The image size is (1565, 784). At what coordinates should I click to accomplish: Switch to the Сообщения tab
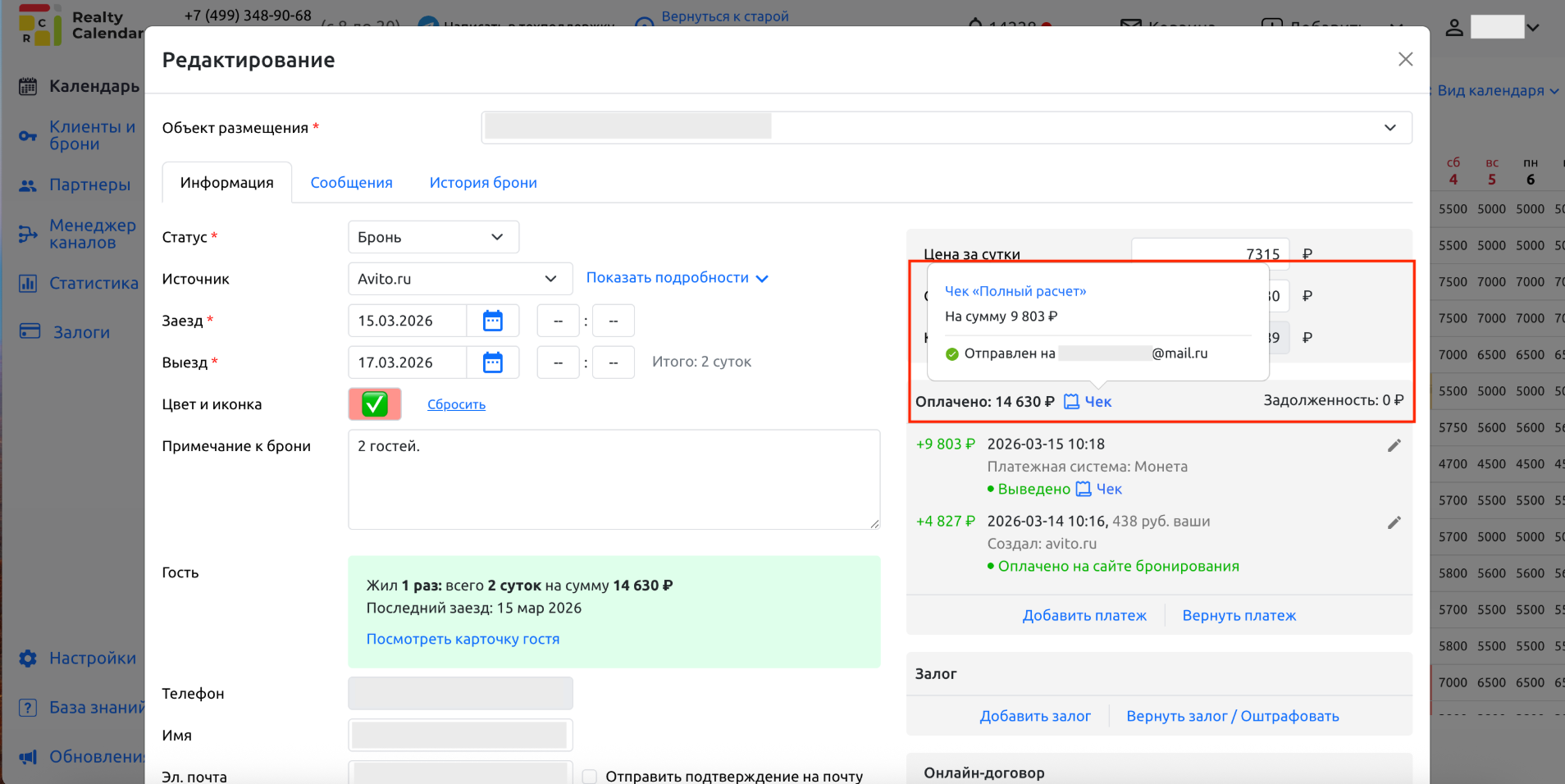[351, 183]
